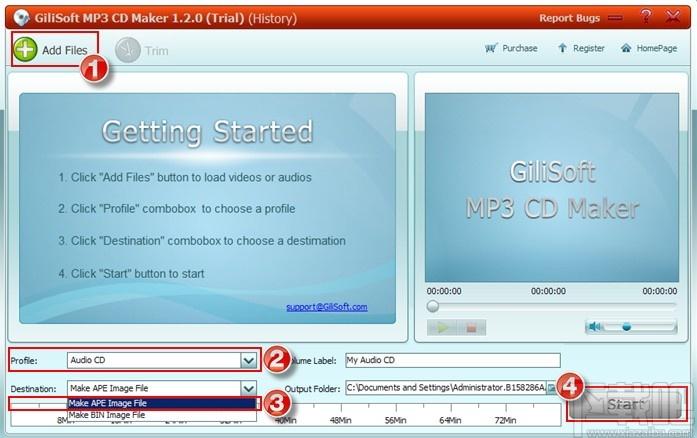Click the Volume Label input field

(x=453, y=360)
